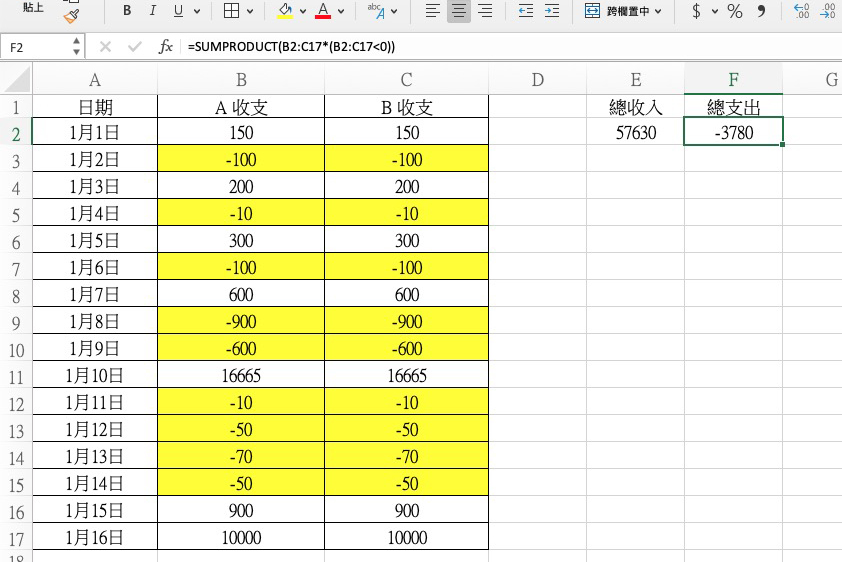
Task: Apply comma style
Action: click(x=761, y=10)
